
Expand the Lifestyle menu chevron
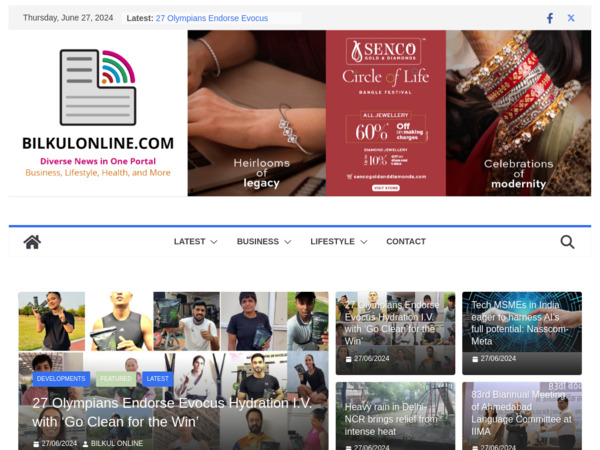(364, 242)
